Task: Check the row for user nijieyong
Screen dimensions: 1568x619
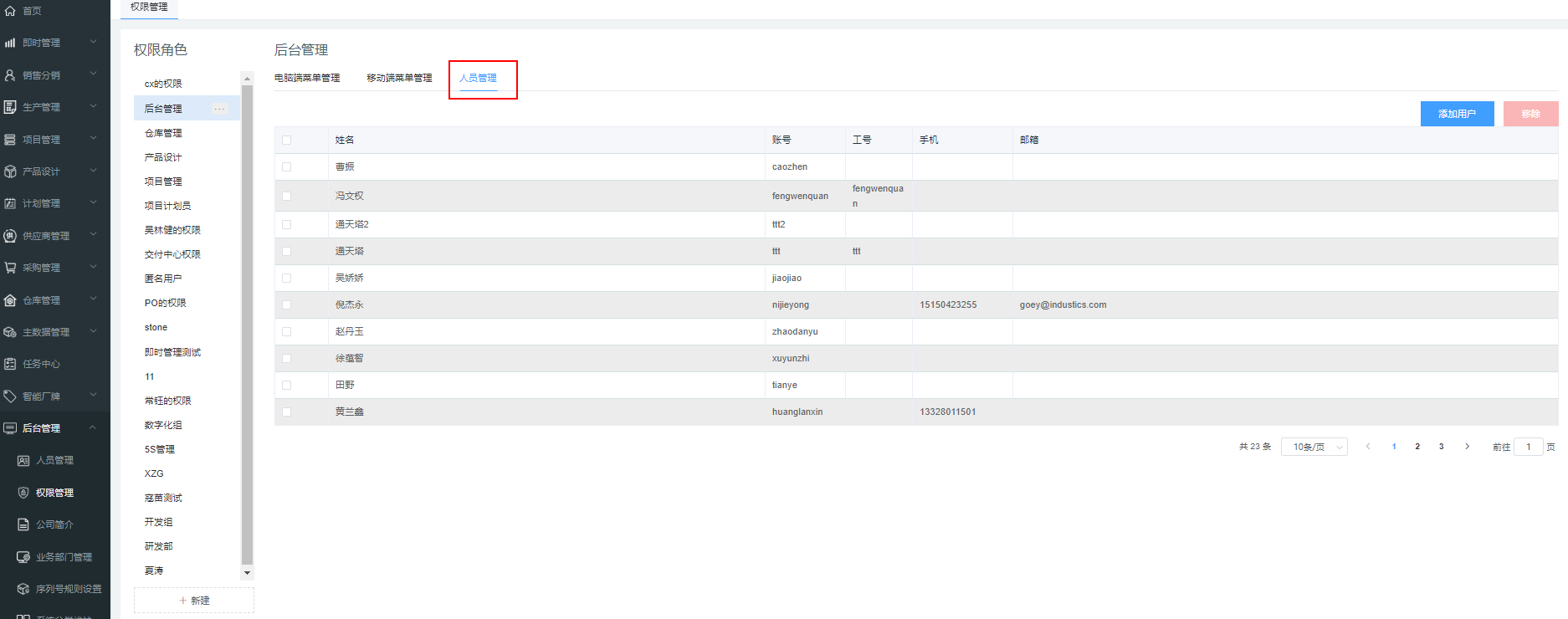Action: 287,305
